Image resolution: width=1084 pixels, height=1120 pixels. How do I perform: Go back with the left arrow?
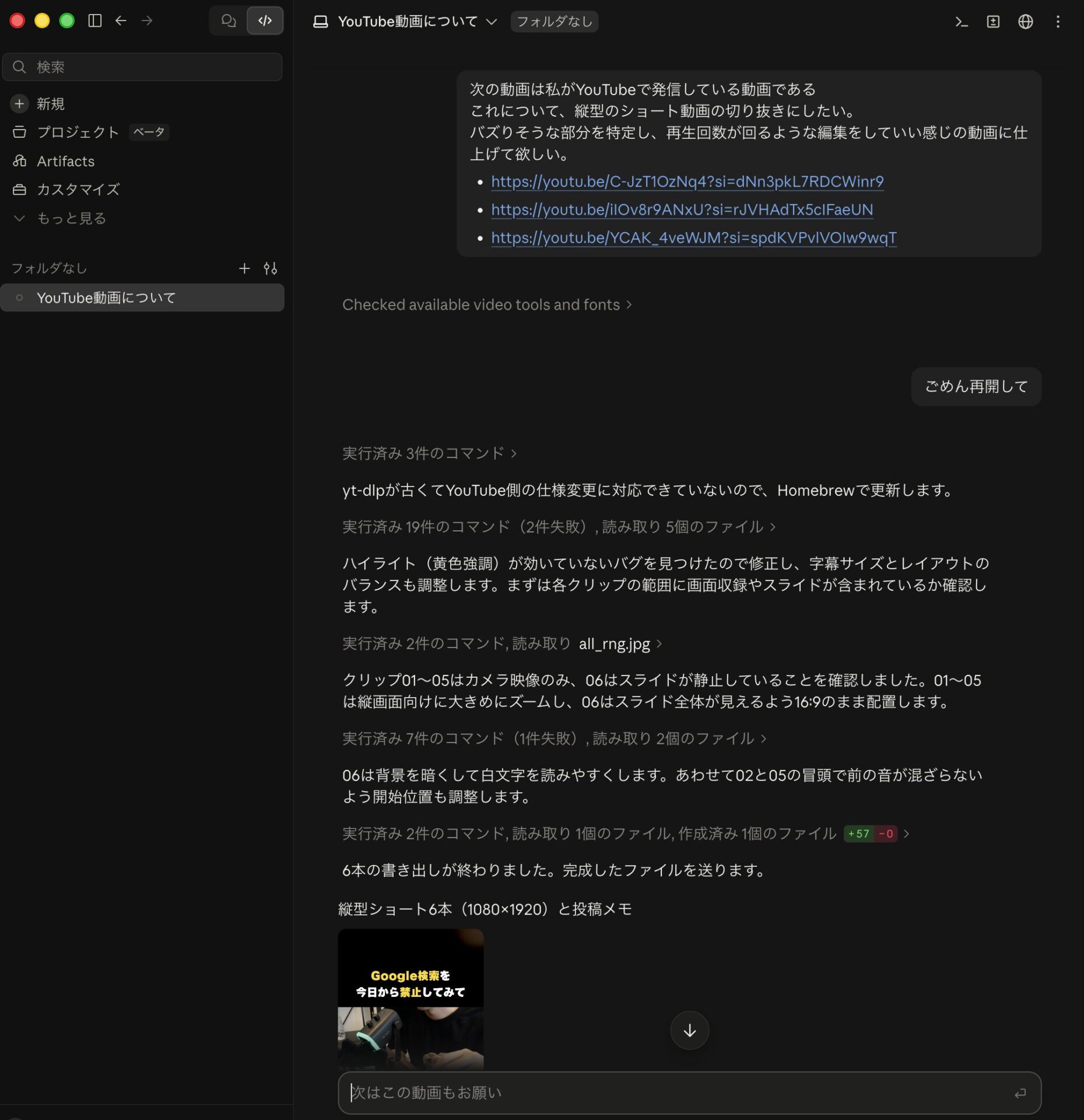pyautogui.click(x=121, y=21)
